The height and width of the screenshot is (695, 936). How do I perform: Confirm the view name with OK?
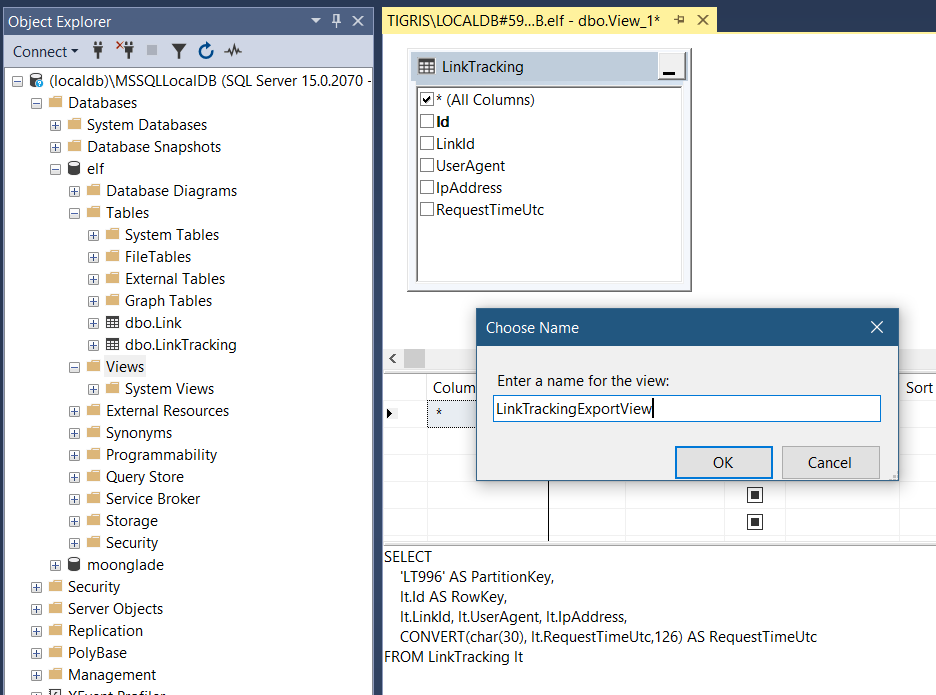pyautogui.click(x=723, y=462)
